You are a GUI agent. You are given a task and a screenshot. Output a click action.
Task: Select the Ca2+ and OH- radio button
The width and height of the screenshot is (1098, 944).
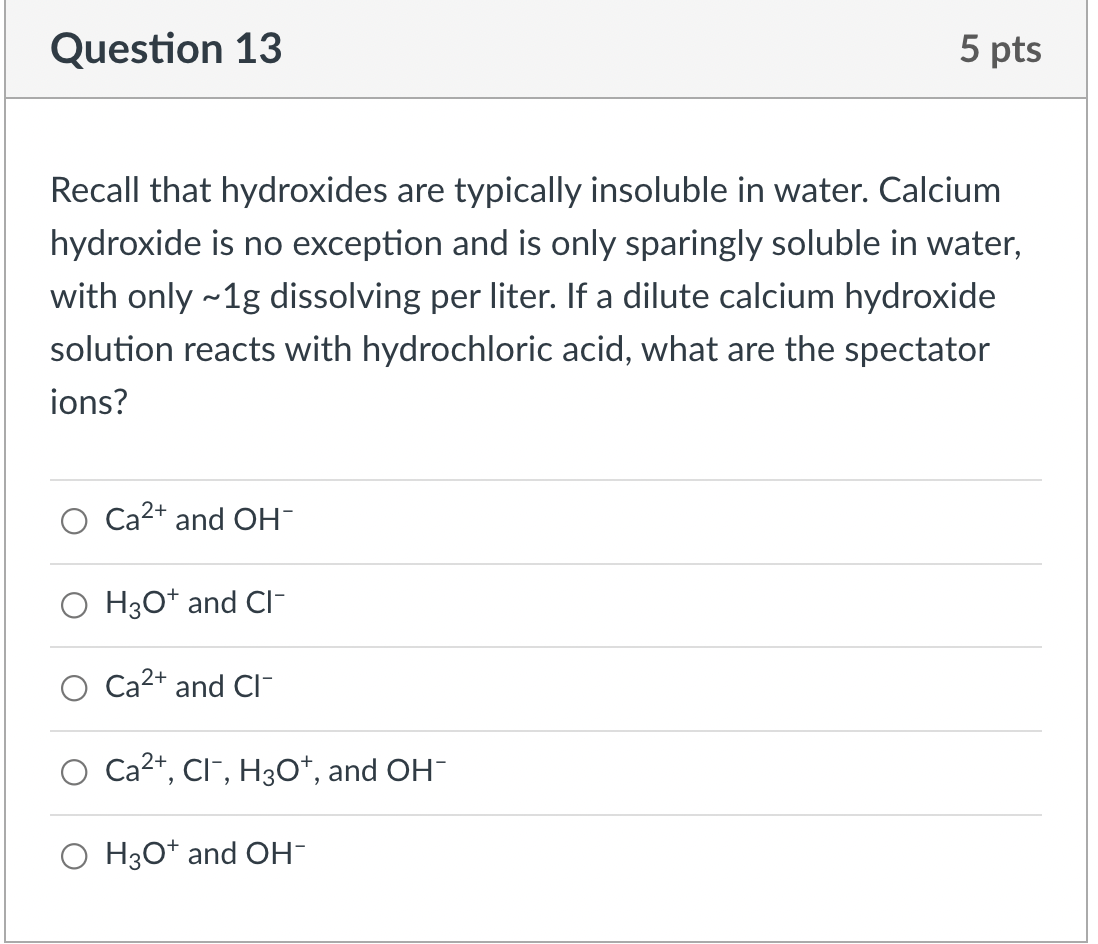click(73, 520)
